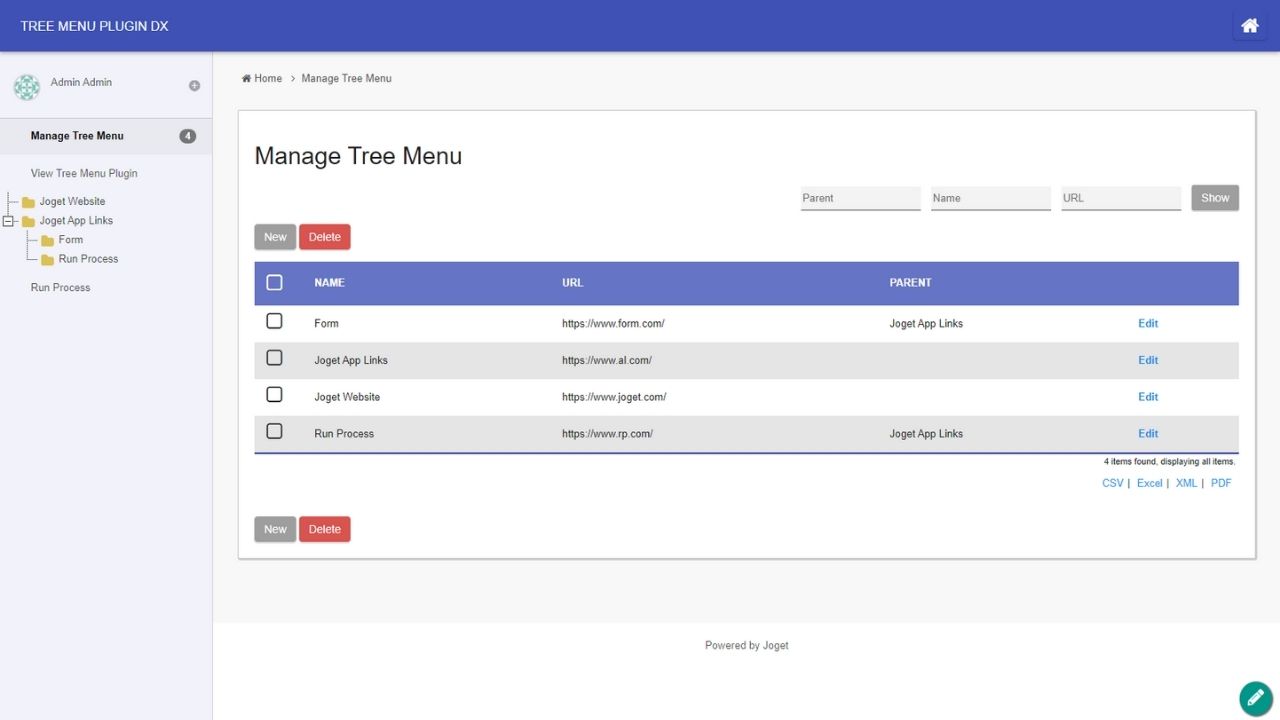The width and height of the screenshot is (1280, 720).
Task: Click the Joget Website folder icon
Action: coord(28,202)
